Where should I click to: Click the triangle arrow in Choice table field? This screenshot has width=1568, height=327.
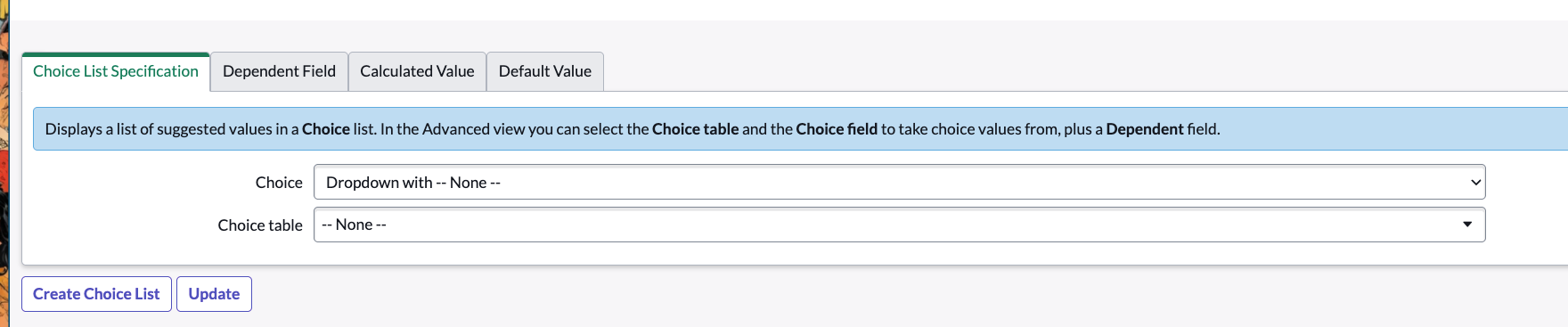(x=1467, y=225)
